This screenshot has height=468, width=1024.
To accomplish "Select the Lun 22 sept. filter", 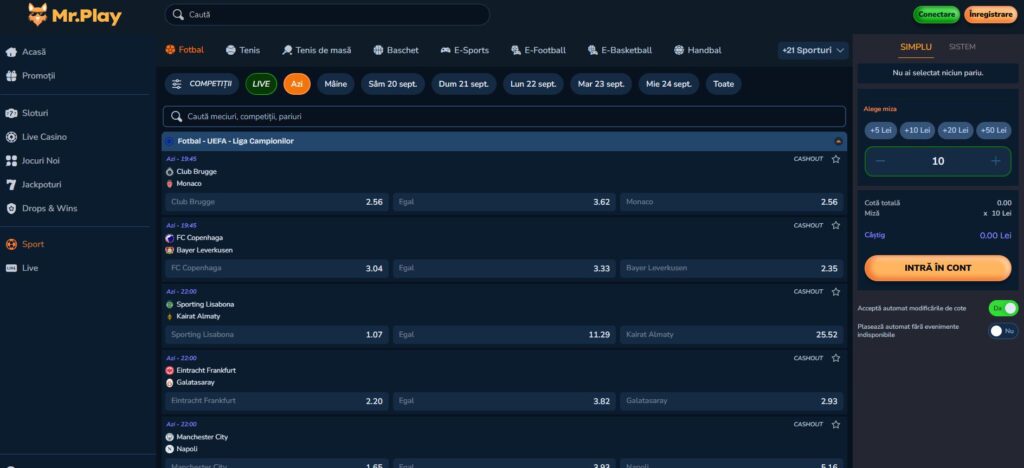I will click(534, 84).
